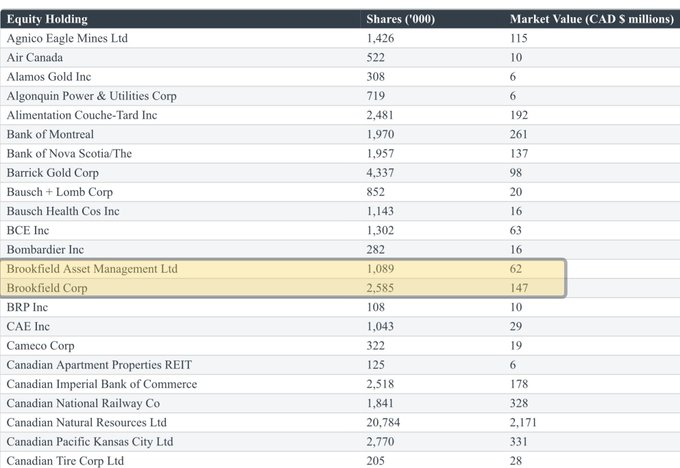Select the BCE Inc name cell

coord(28,230)
